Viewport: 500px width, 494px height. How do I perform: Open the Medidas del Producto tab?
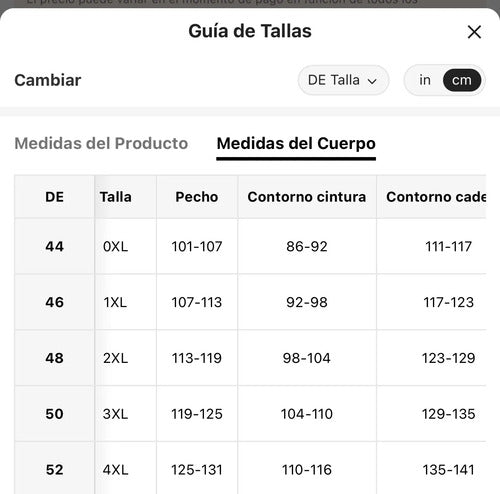pos(101,144)
